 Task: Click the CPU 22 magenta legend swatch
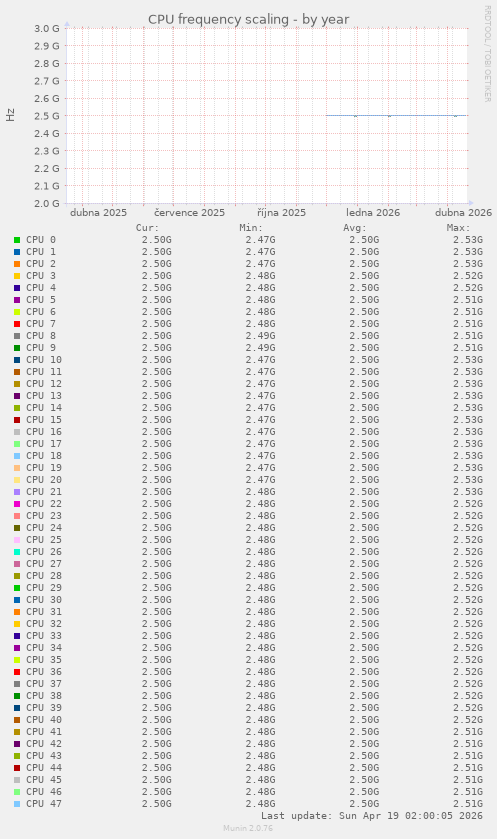click(17, 504)
